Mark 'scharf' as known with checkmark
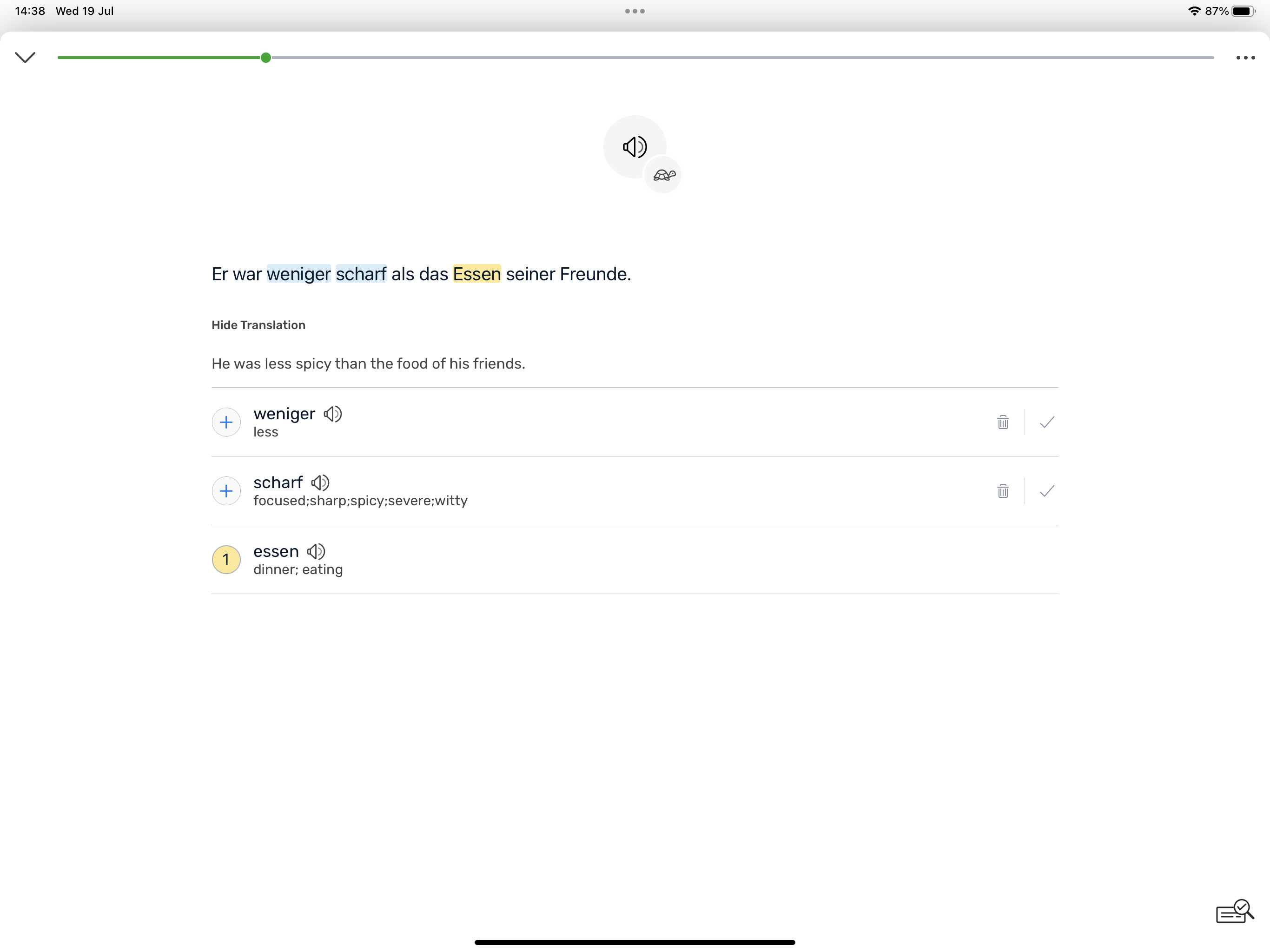 click(1047, 491)
